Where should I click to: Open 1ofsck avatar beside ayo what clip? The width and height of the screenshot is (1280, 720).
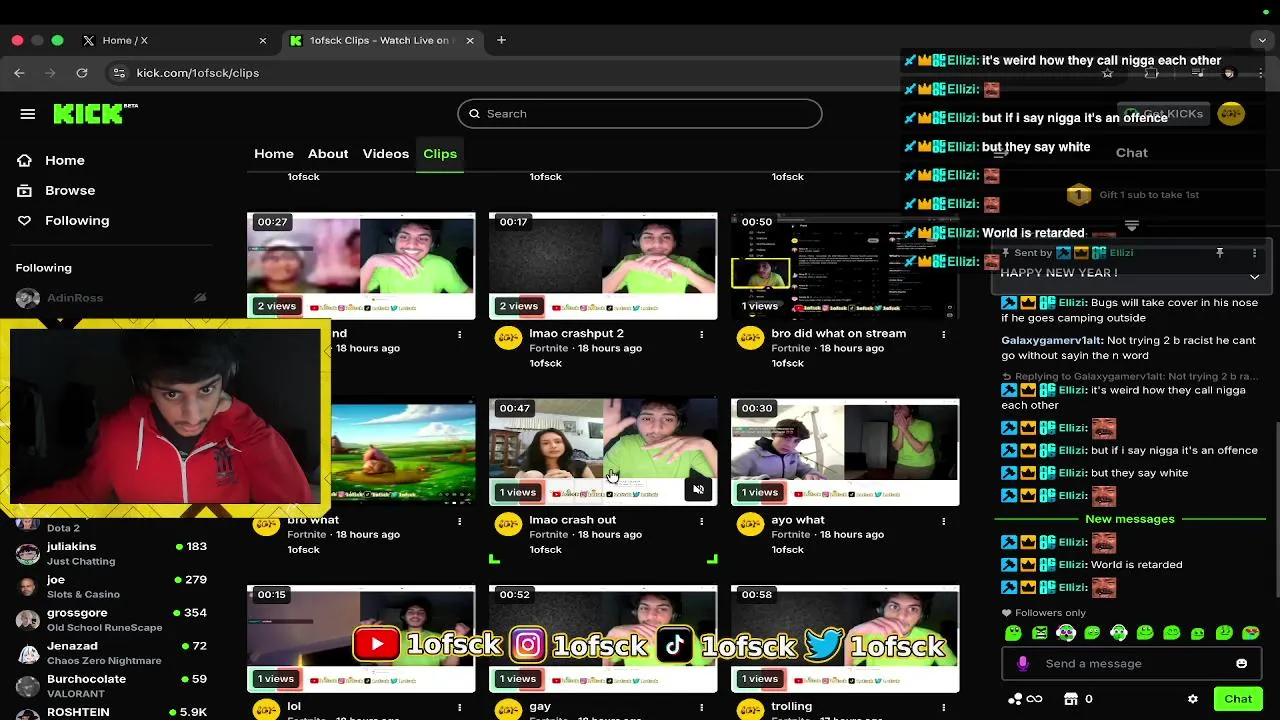[750, 524]
